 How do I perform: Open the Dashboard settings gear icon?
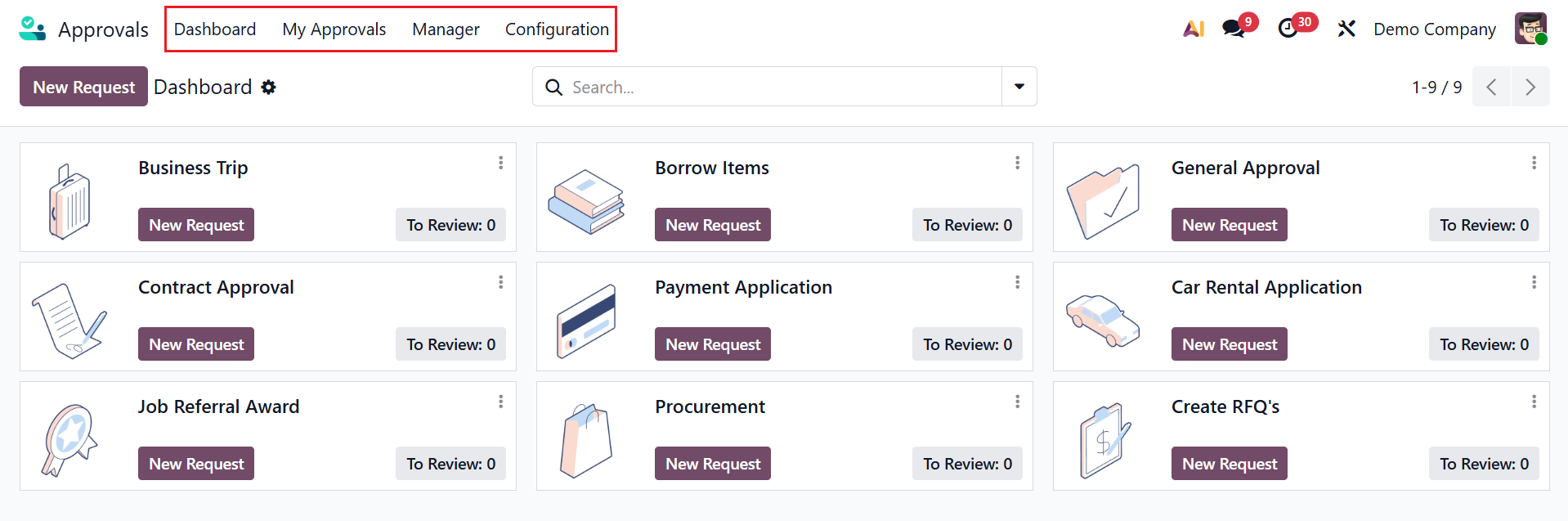[269, 88]
